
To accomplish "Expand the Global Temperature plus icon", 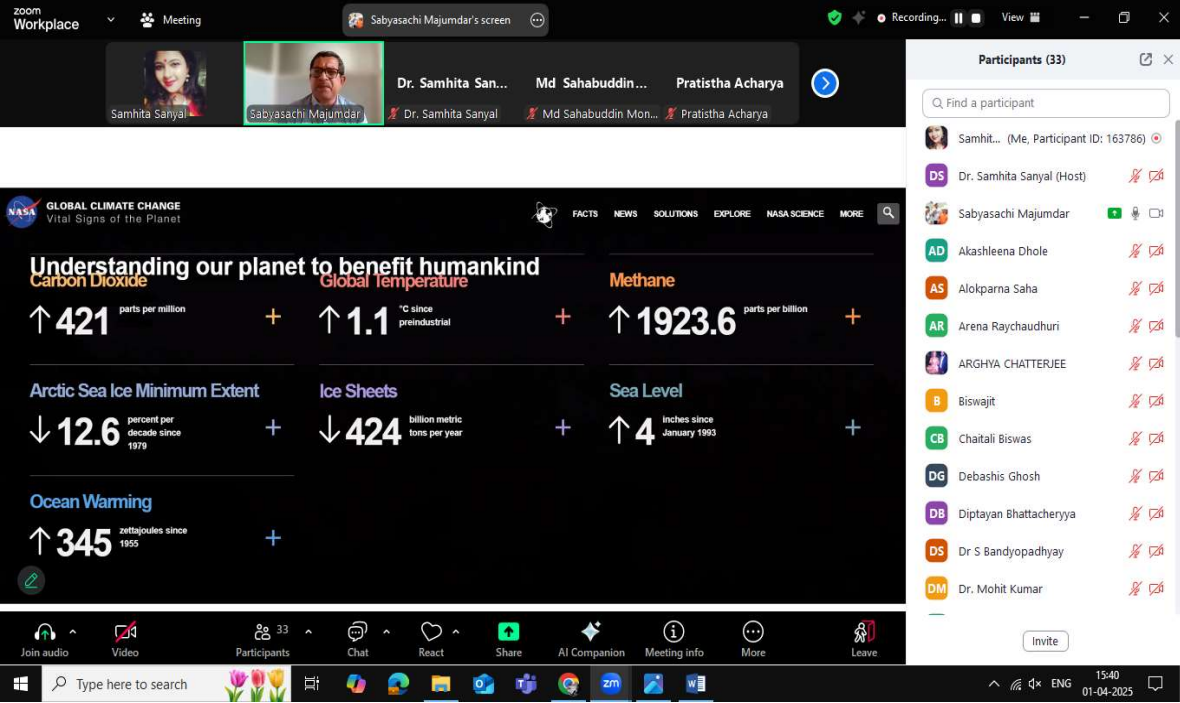I will click(563, 316).
